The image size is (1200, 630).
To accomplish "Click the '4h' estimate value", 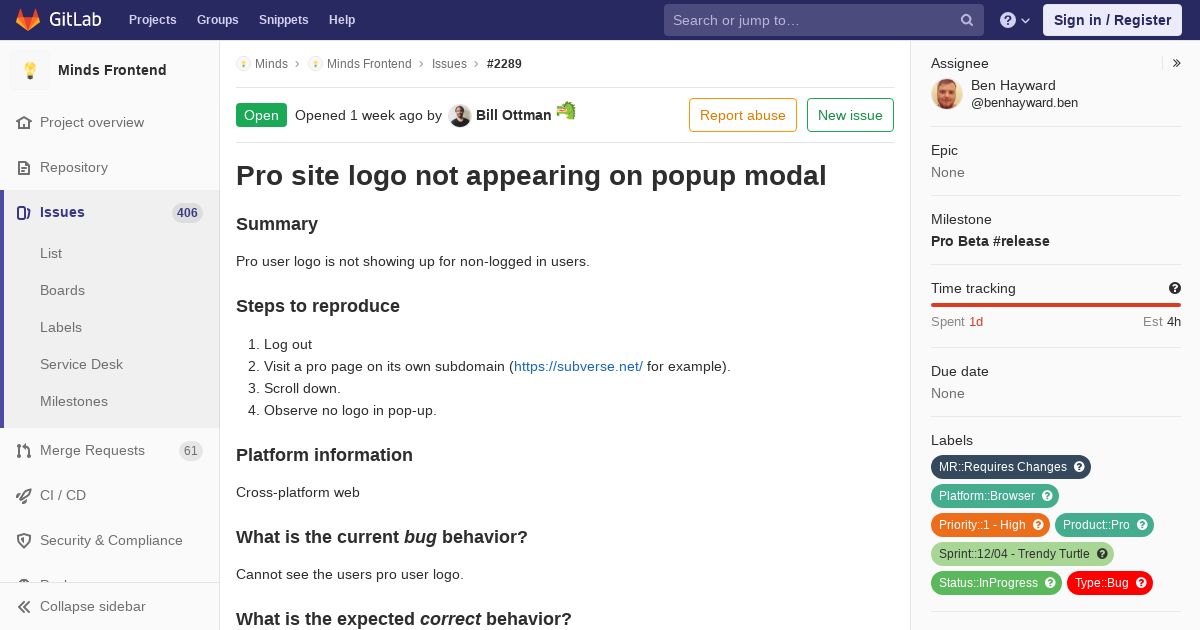I will point(1174,321).
